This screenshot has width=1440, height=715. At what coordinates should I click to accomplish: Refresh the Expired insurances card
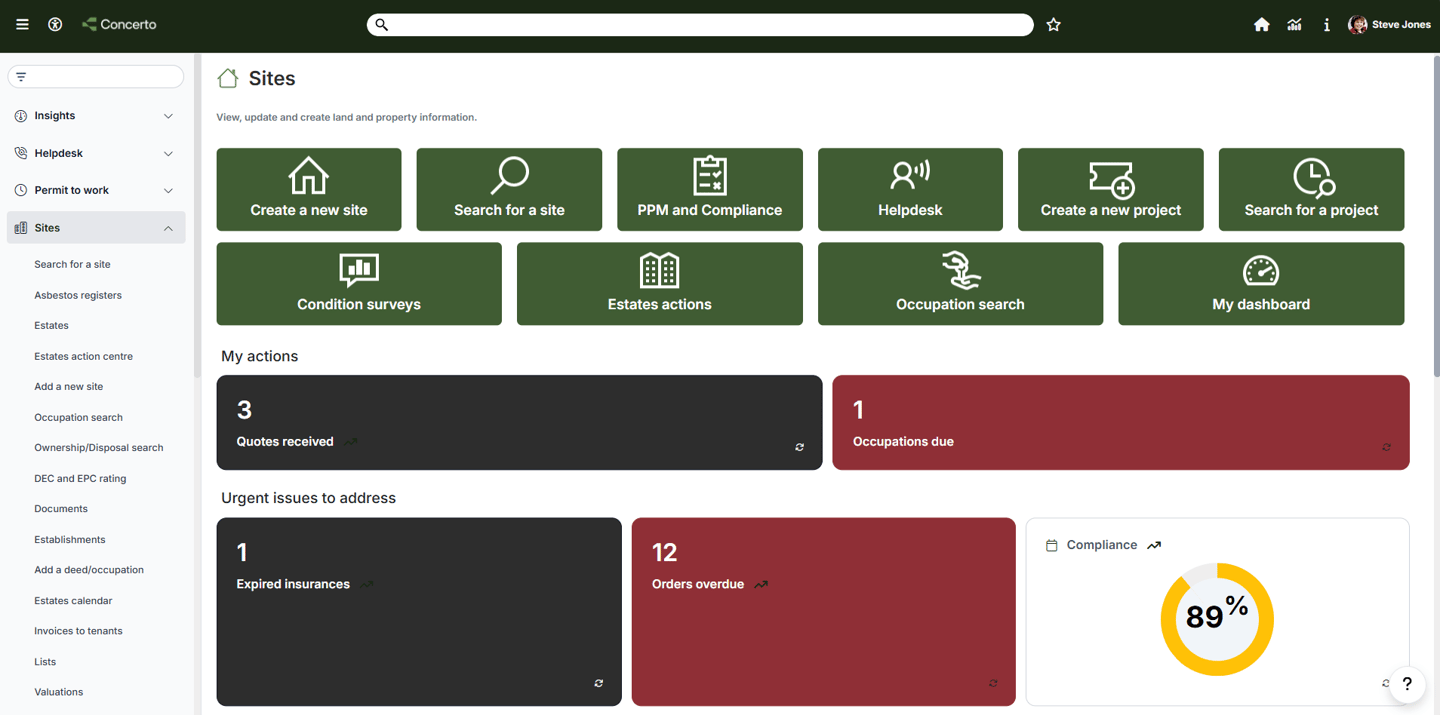click(598, 683)
